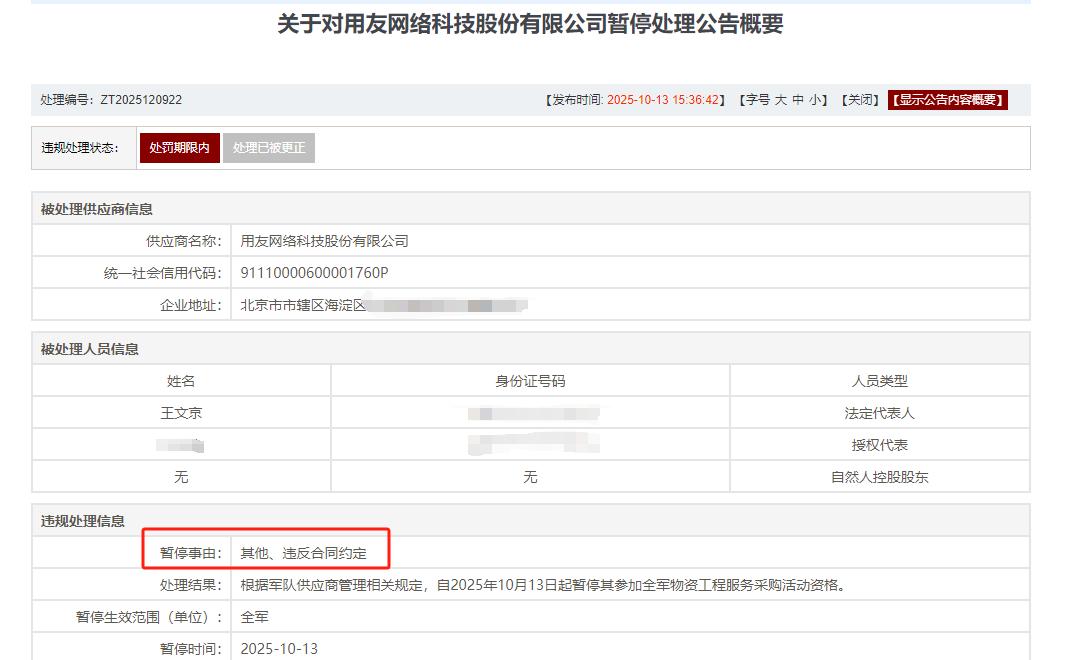This screenshot has width=1066, height=660.
Task: Click the 其他、违反合同约定 reason value
Action: [x=303, y=553]
